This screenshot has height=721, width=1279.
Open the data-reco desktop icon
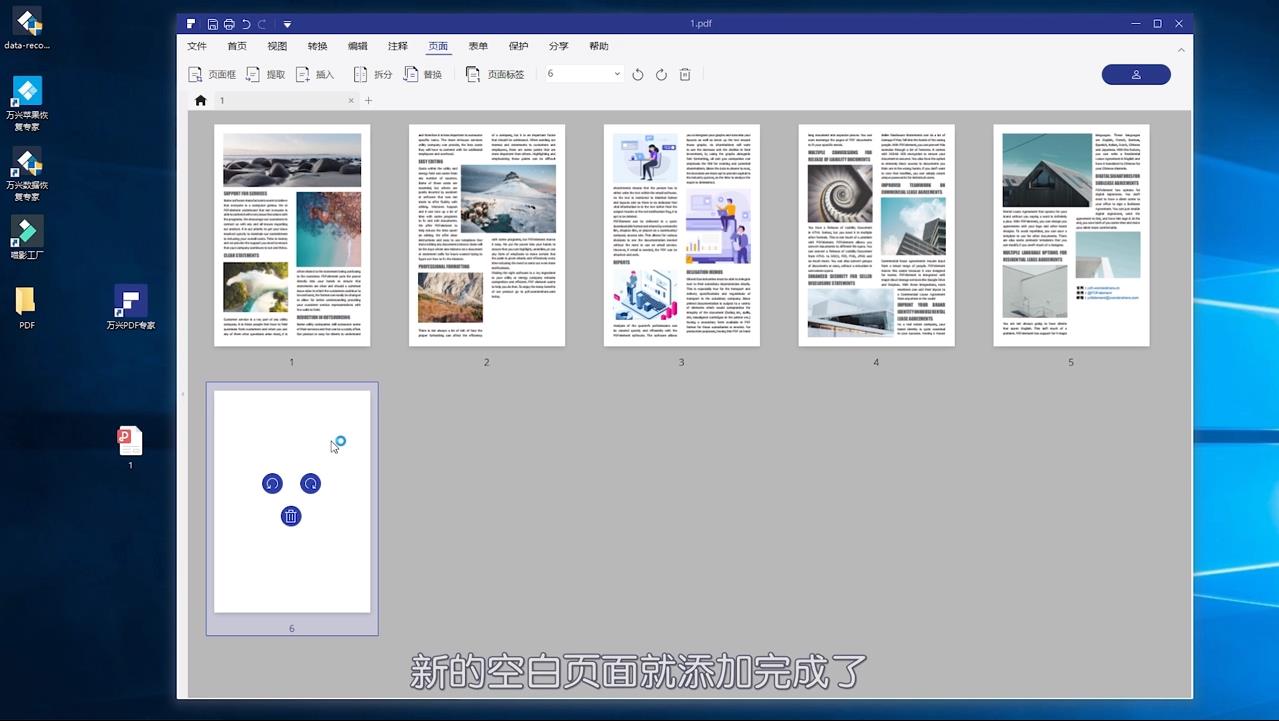coord(27,30)
